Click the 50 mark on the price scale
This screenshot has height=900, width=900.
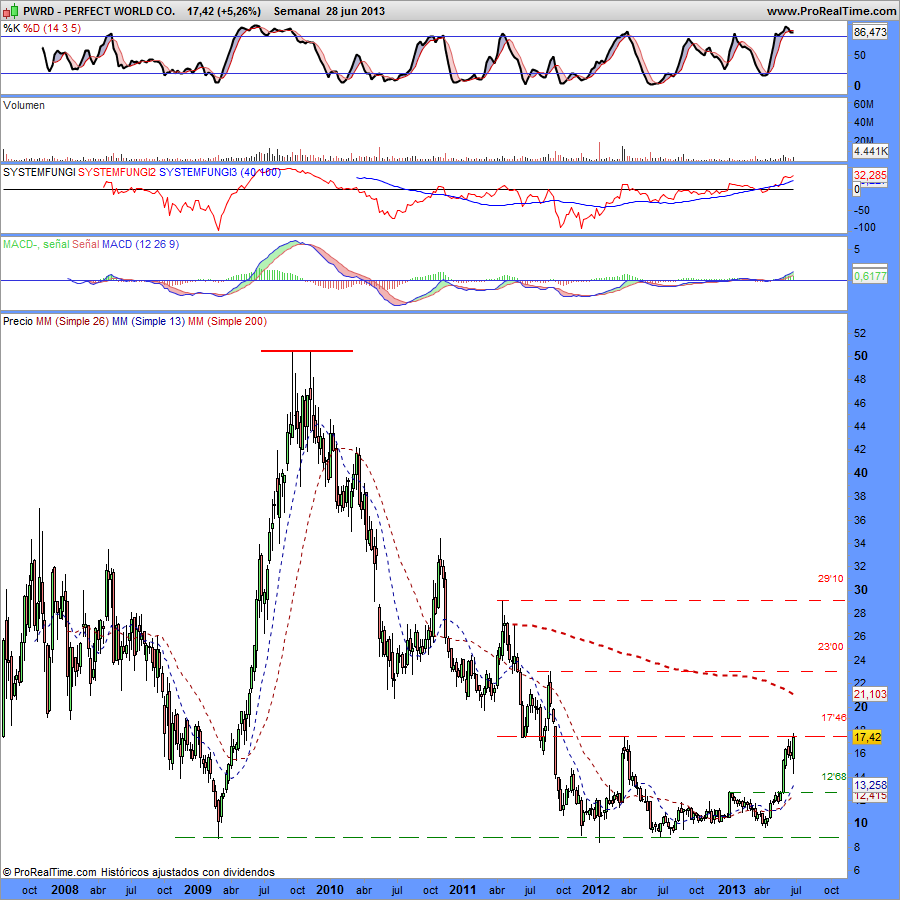coord(861,356)
